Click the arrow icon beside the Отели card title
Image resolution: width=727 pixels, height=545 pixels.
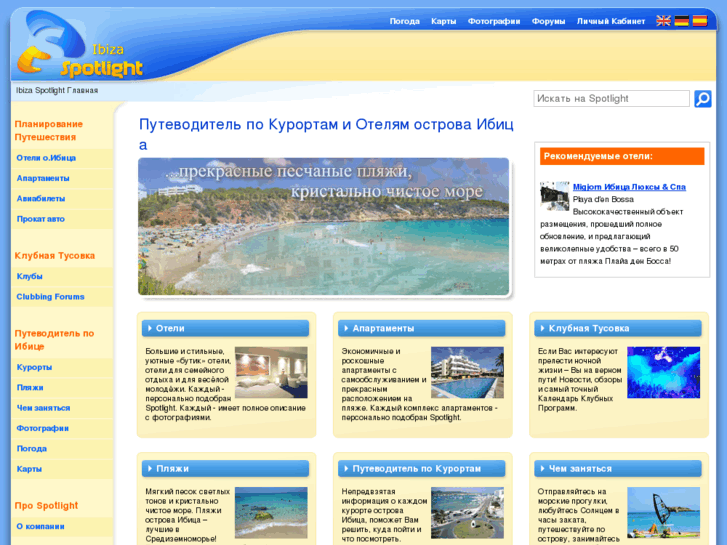point(150,328)
